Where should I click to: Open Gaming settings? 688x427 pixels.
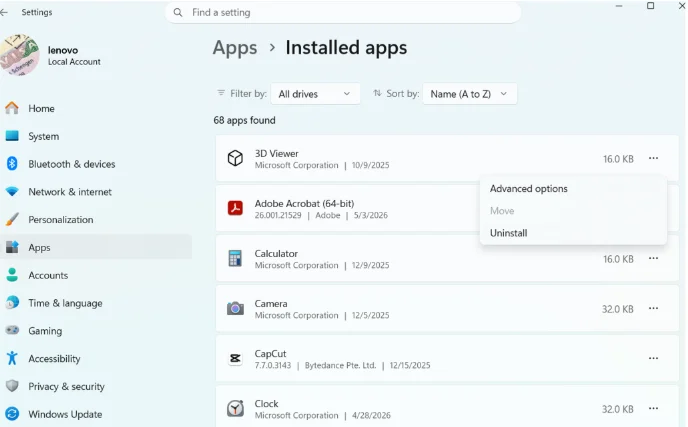click(96, 331)
